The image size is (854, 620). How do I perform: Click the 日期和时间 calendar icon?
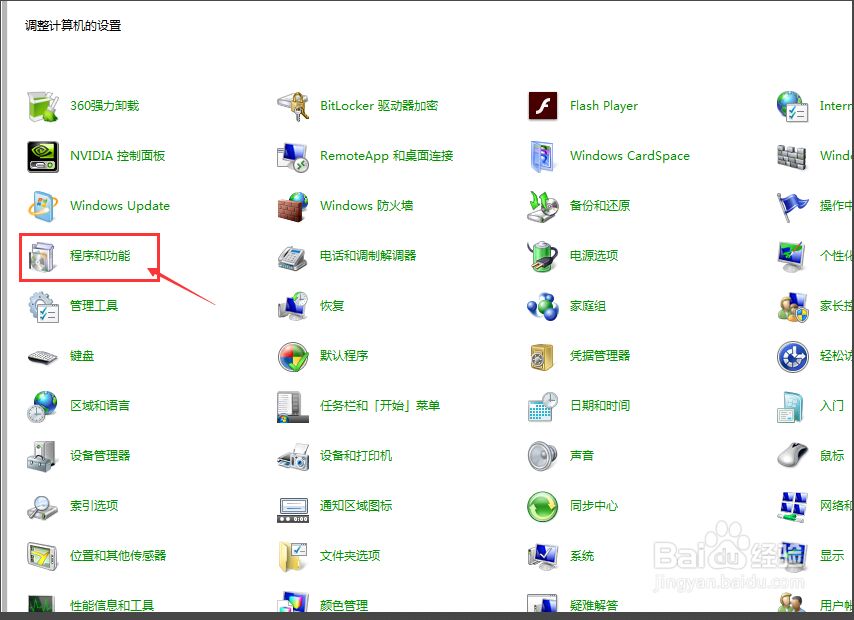(x=542, y=406)
